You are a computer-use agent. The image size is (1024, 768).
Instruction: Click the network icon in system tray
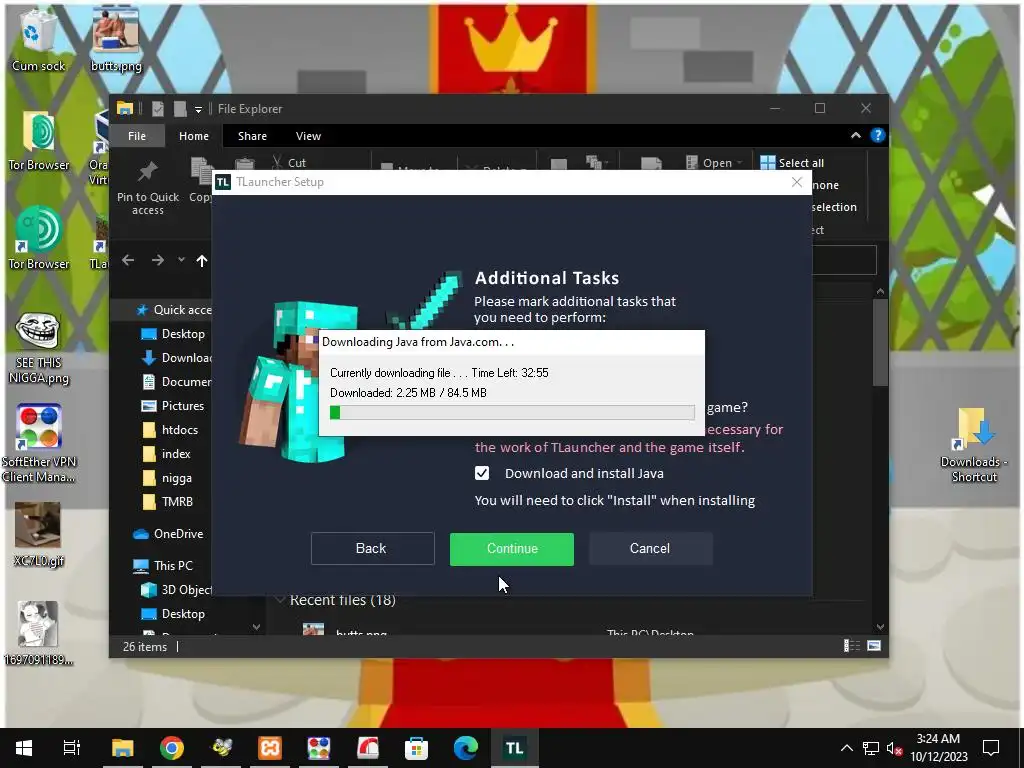click(x=871, y=748)
